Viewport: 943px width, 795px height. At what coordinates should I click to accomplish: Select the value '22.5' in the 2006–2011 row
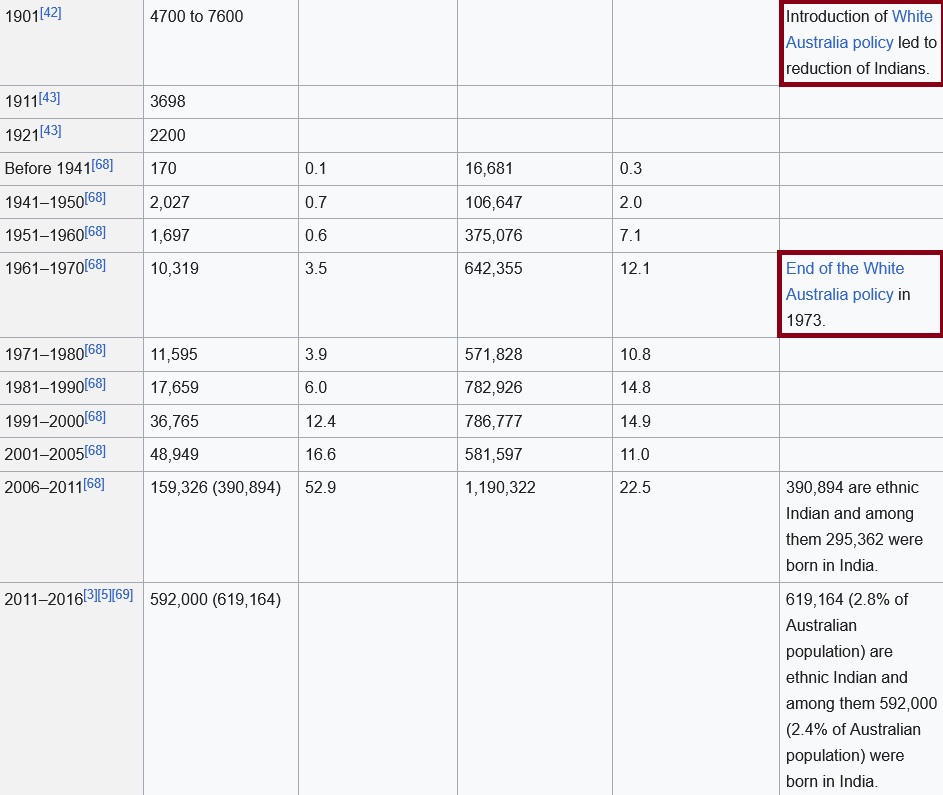(635, 487)
